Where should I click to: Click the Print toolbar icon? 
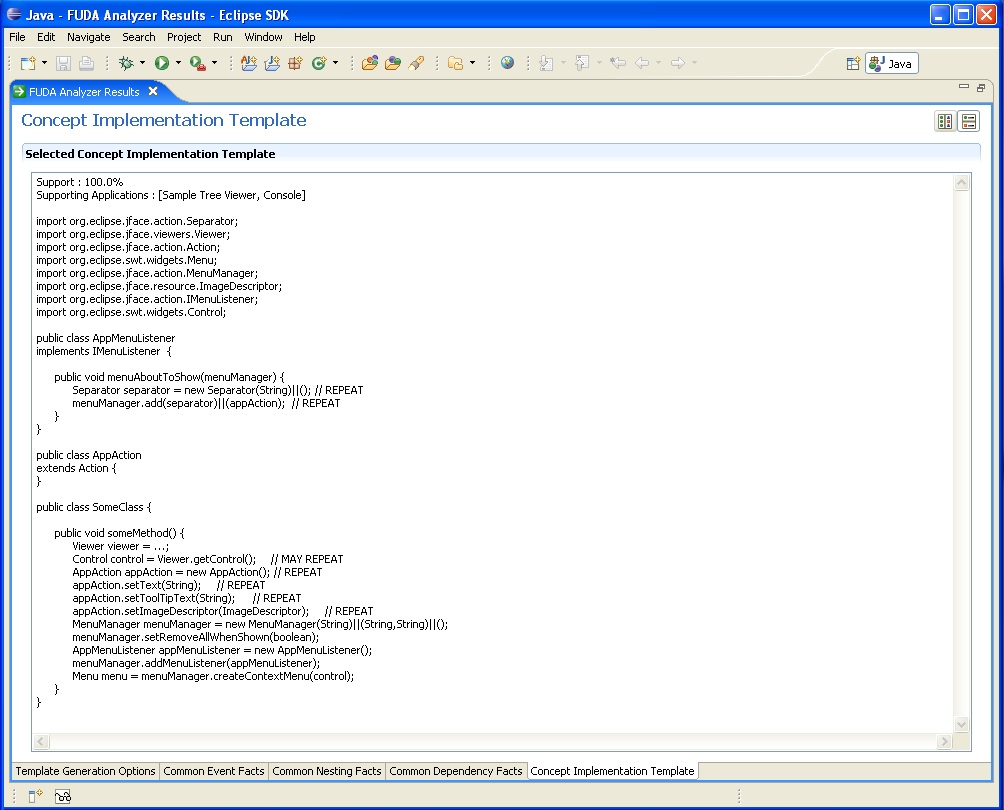[x=86, y=63]
